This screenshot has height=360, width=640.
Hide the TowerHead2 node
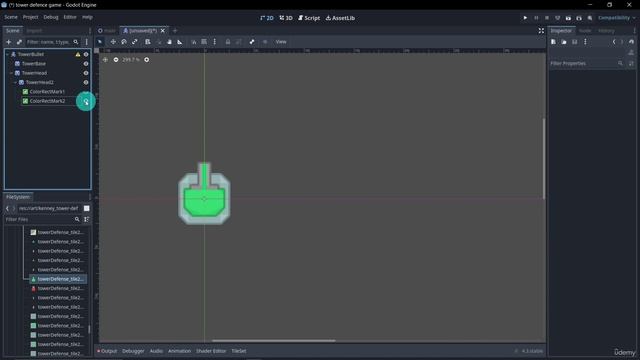(x=86, y=82)
